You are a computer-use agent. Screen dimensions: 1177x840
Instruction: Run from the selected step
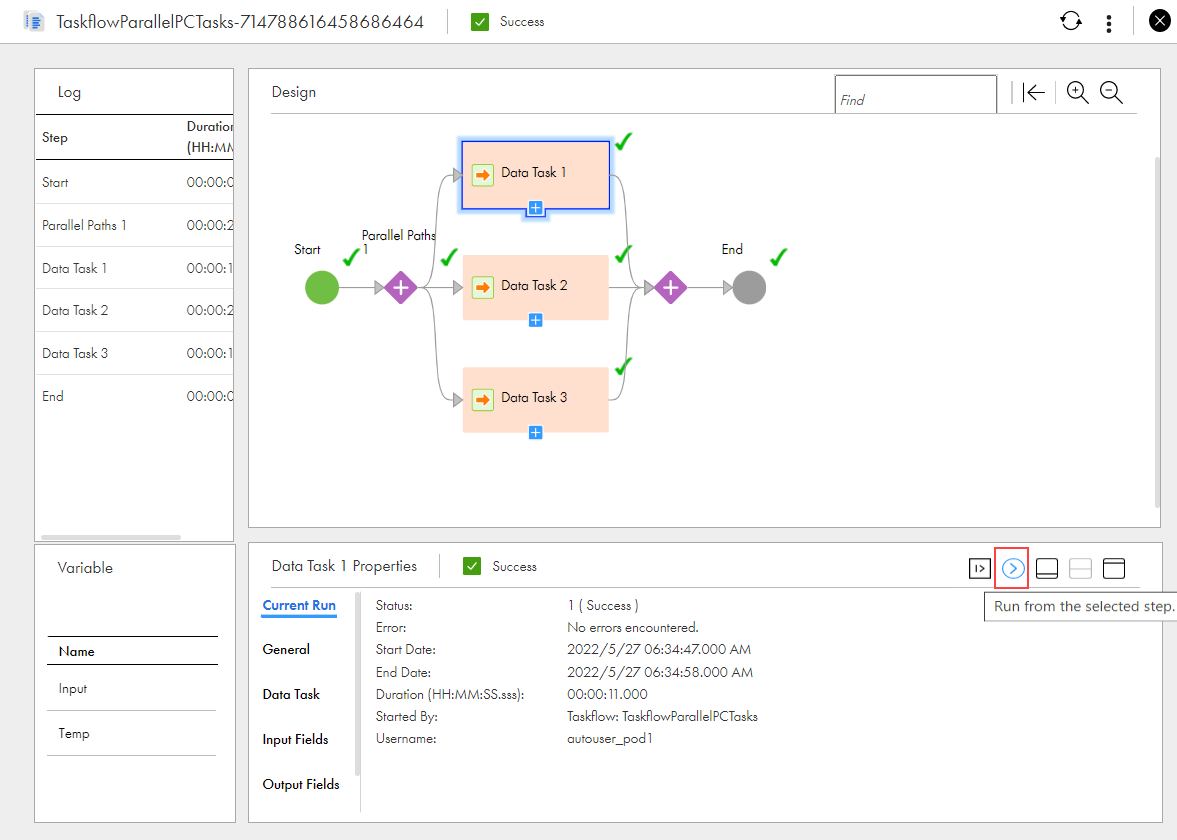click(1013, 568)
